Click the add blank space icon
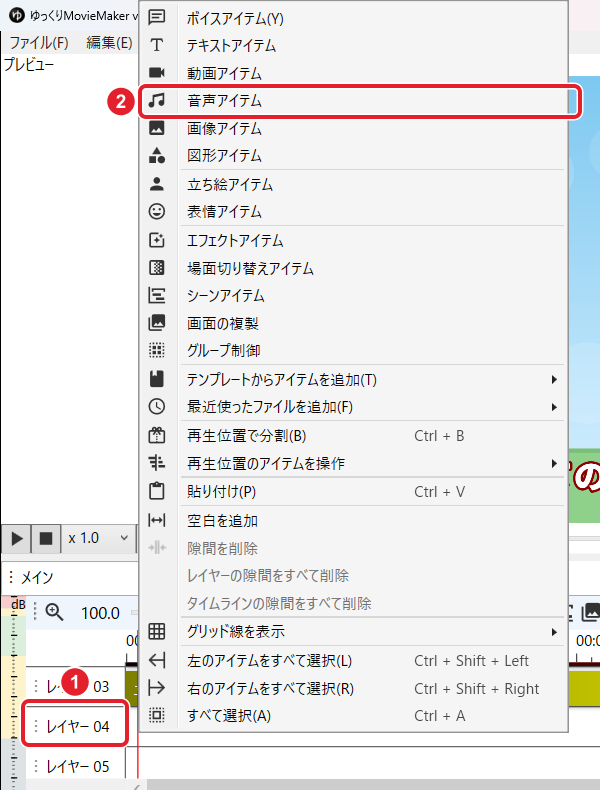Viewport: 600px width, 790px height. click(x=157, y=520)
